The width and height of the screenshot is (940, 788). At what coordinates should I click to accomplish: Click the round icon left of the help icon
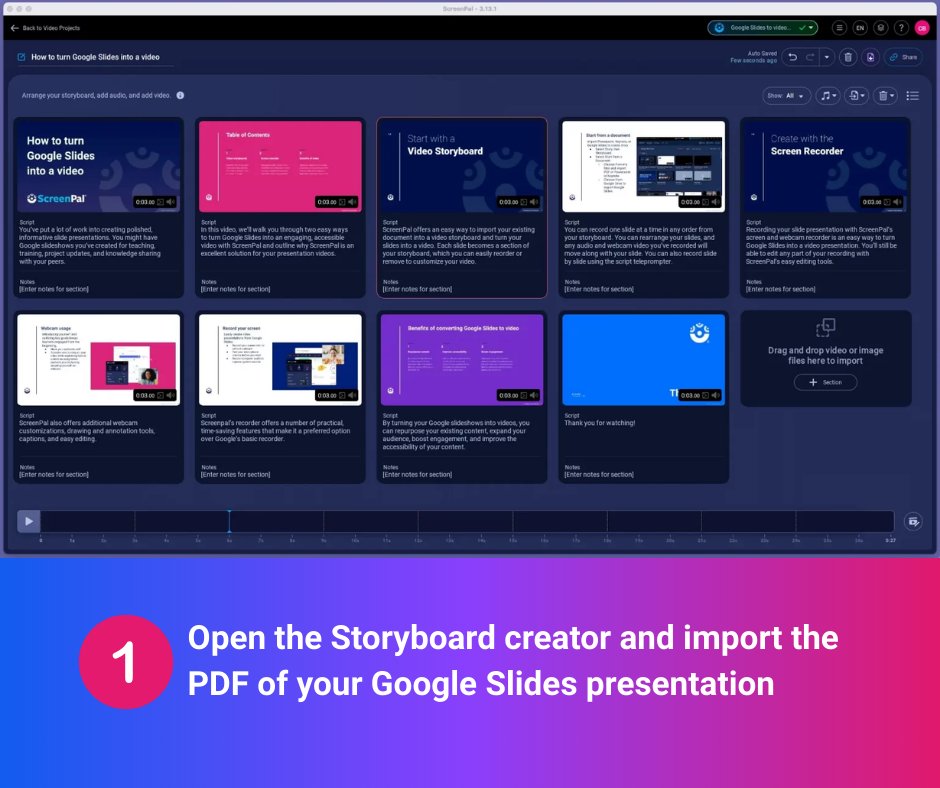[880, 28]
